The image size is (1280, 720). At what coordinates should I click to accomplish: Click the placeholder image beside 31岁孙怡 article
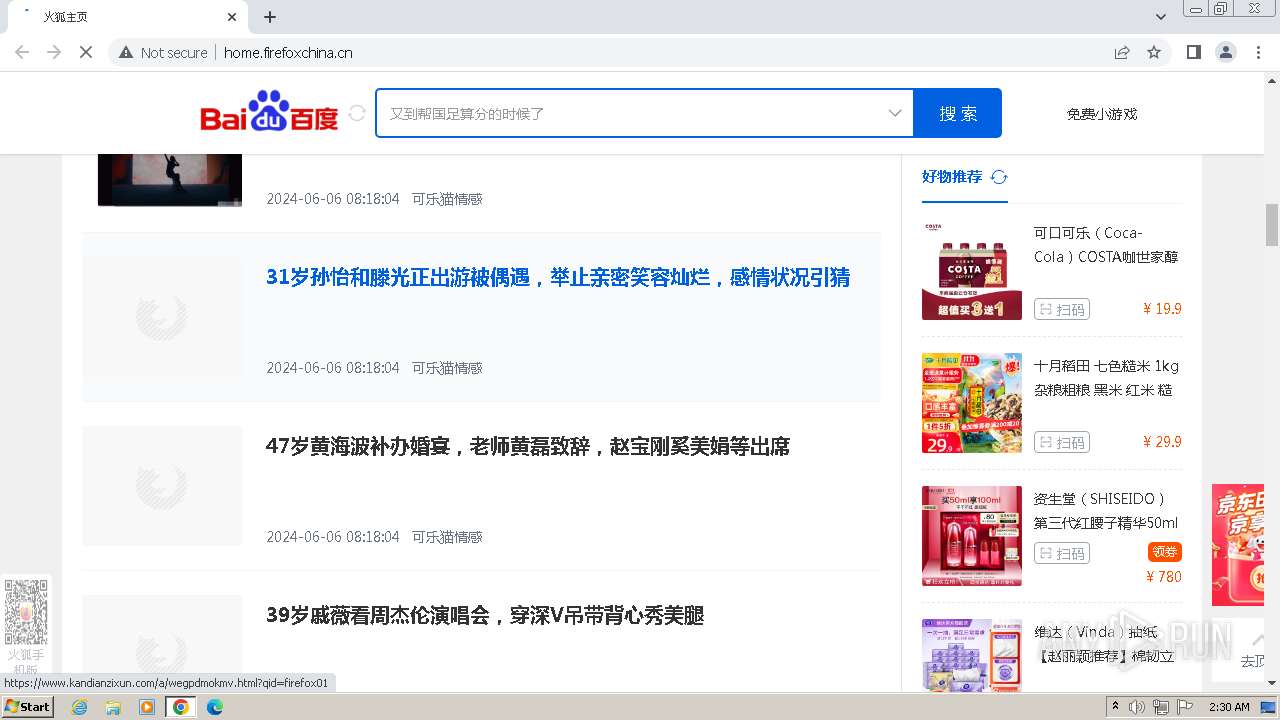point(162,317)
